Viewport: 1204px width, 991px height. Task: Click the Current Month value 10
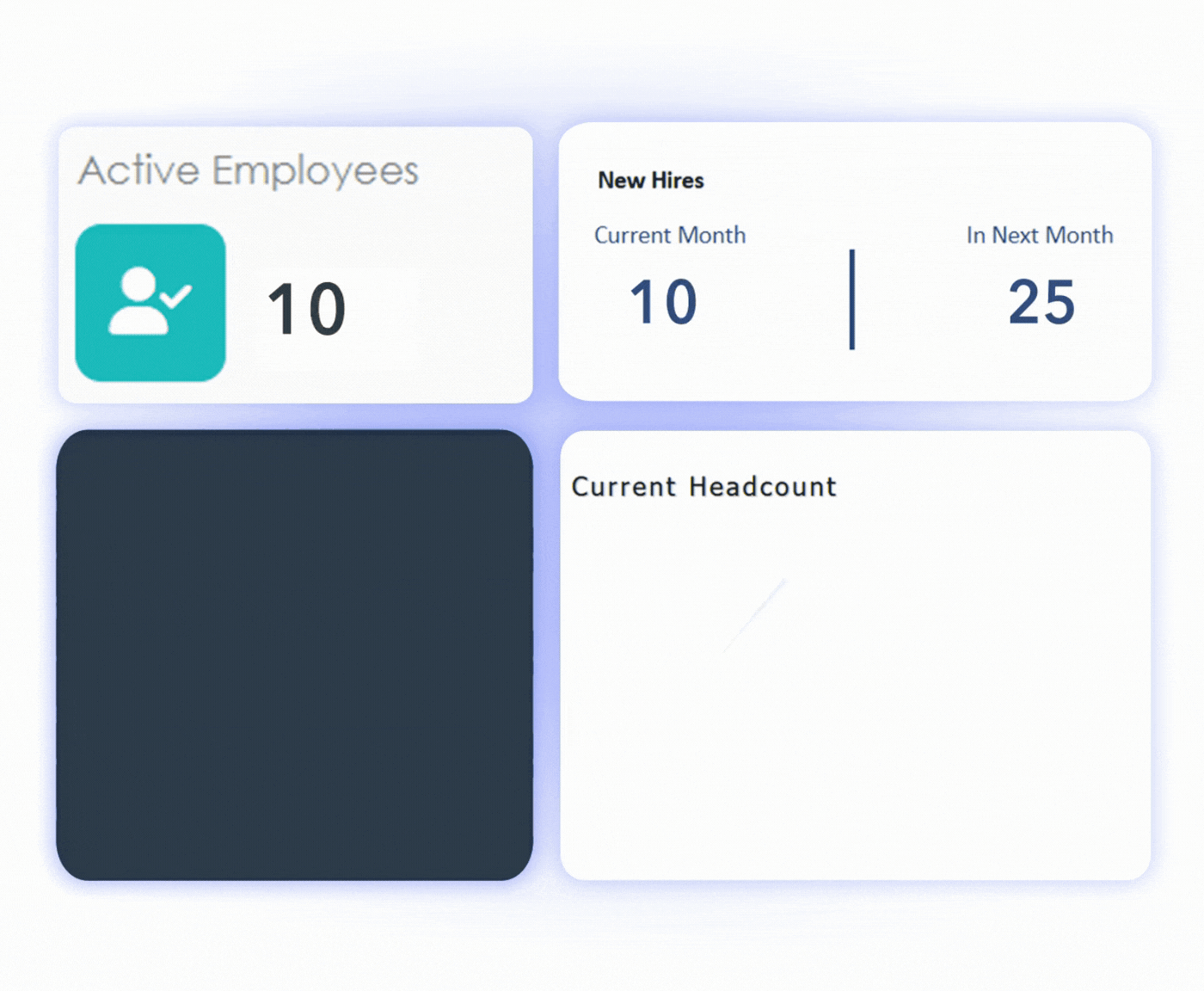pyautogui.click(x=663, y=302)
